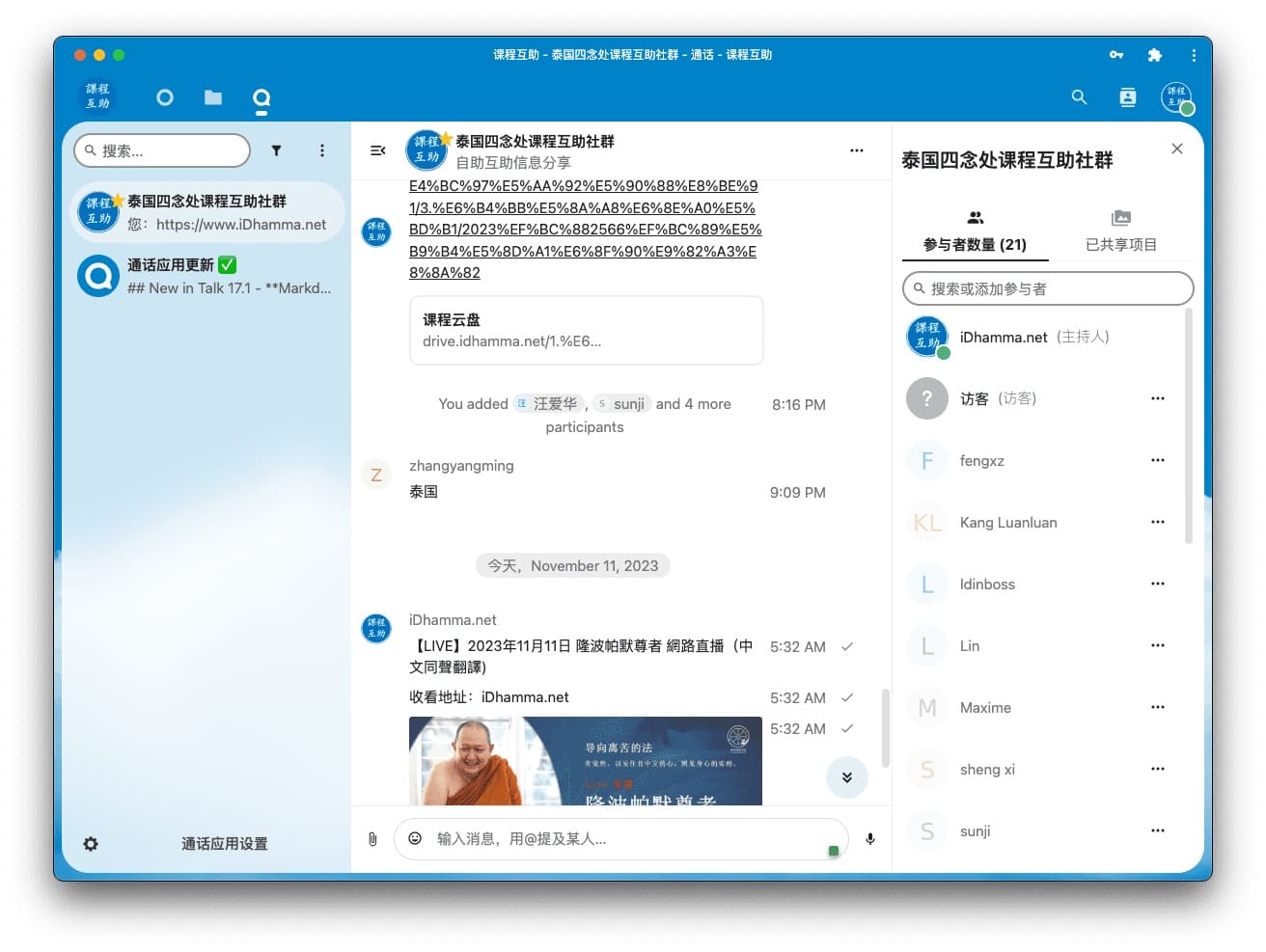The image size is (1266, 952).
Task: Open the emoji picker smiley icon
Action: (415, 838)
